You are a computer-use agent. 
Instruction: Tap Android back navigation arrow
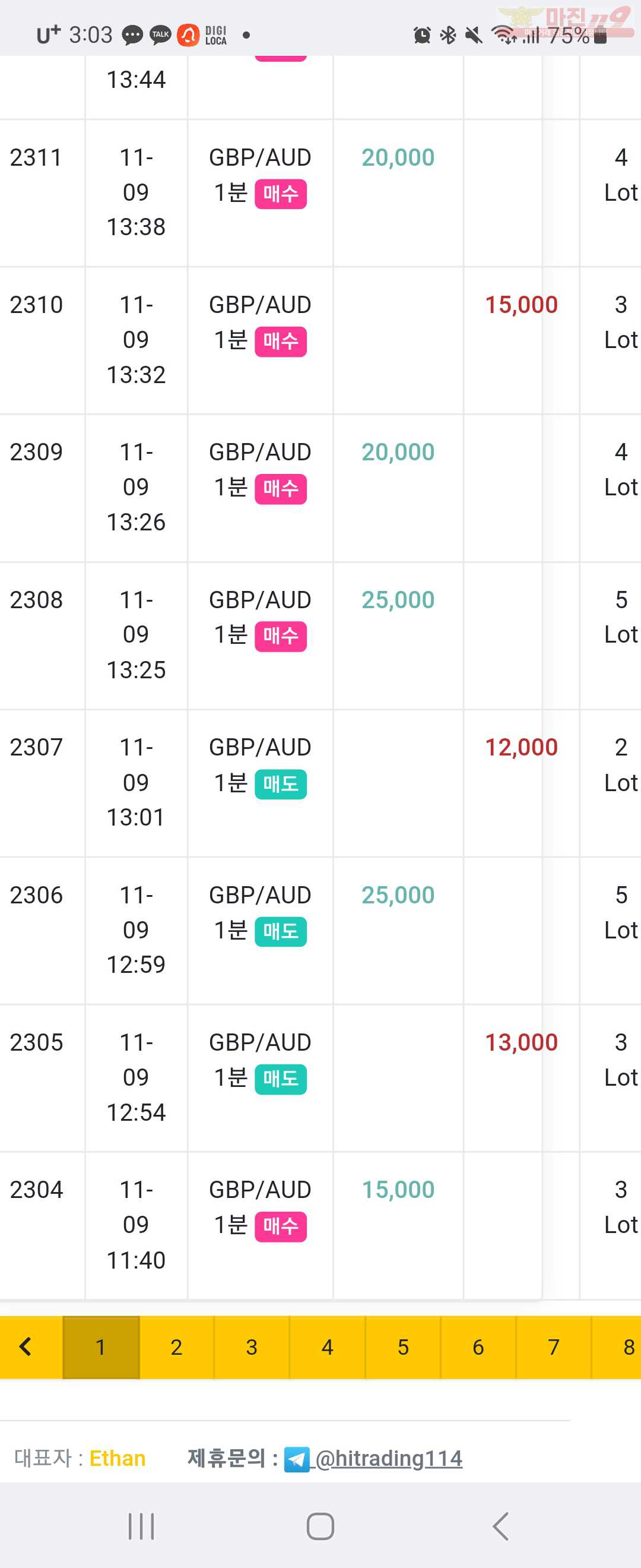[500, 1526]
